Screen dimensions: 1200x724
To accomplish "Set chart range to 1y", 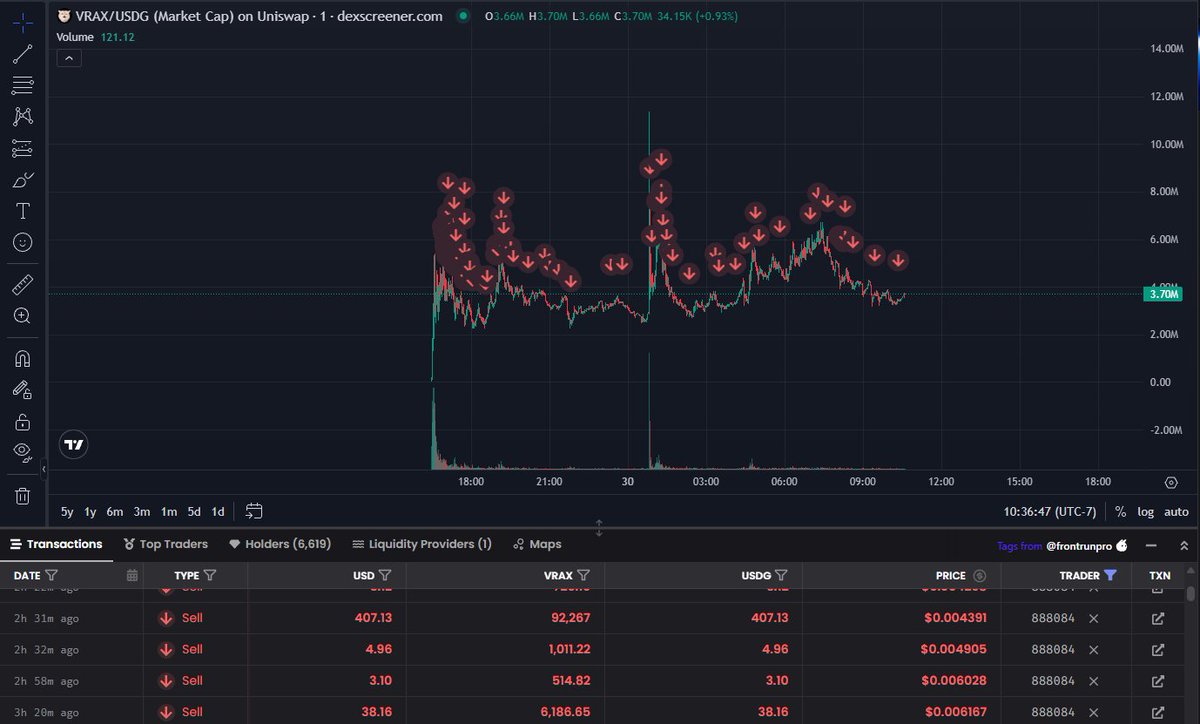I will pyautogui.click(x=90, y=512).
